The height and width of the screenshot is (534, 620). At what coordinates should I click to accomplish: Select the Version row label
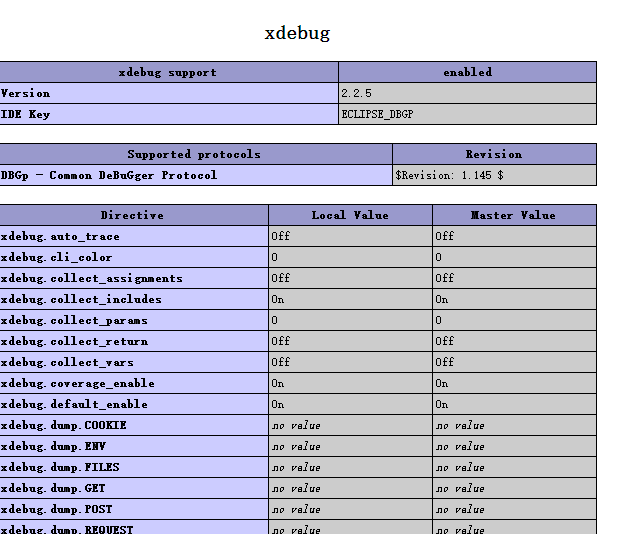tap(25, 93)
